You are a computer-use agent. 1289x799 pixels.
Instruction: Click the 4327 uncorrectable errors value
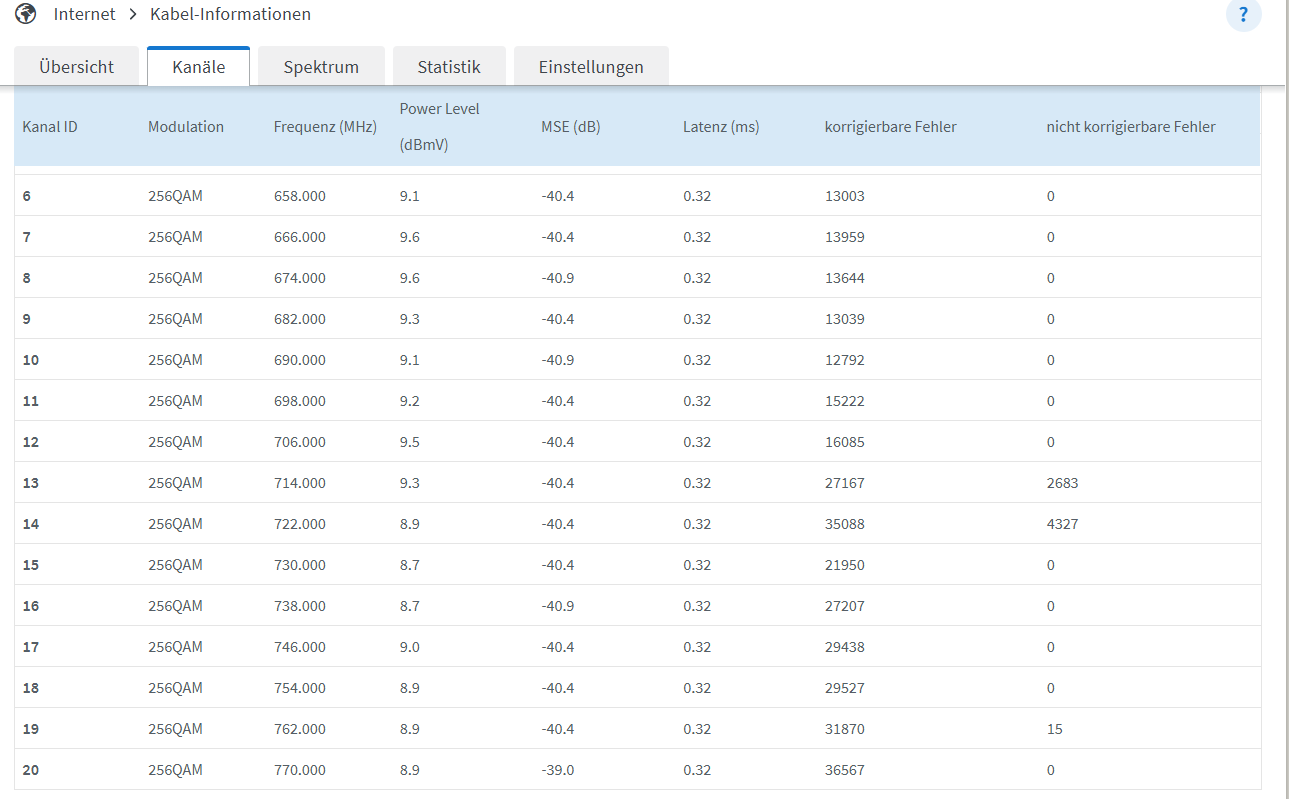(1062, 524)
